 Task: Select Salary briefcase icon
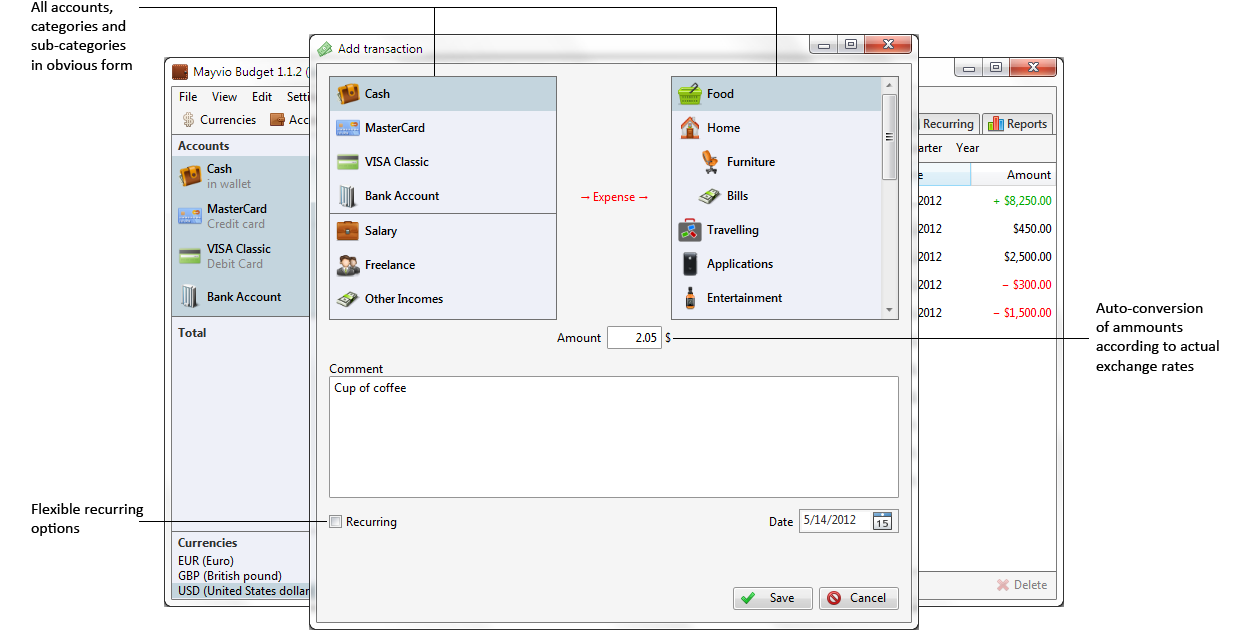(x=348, y=231)
